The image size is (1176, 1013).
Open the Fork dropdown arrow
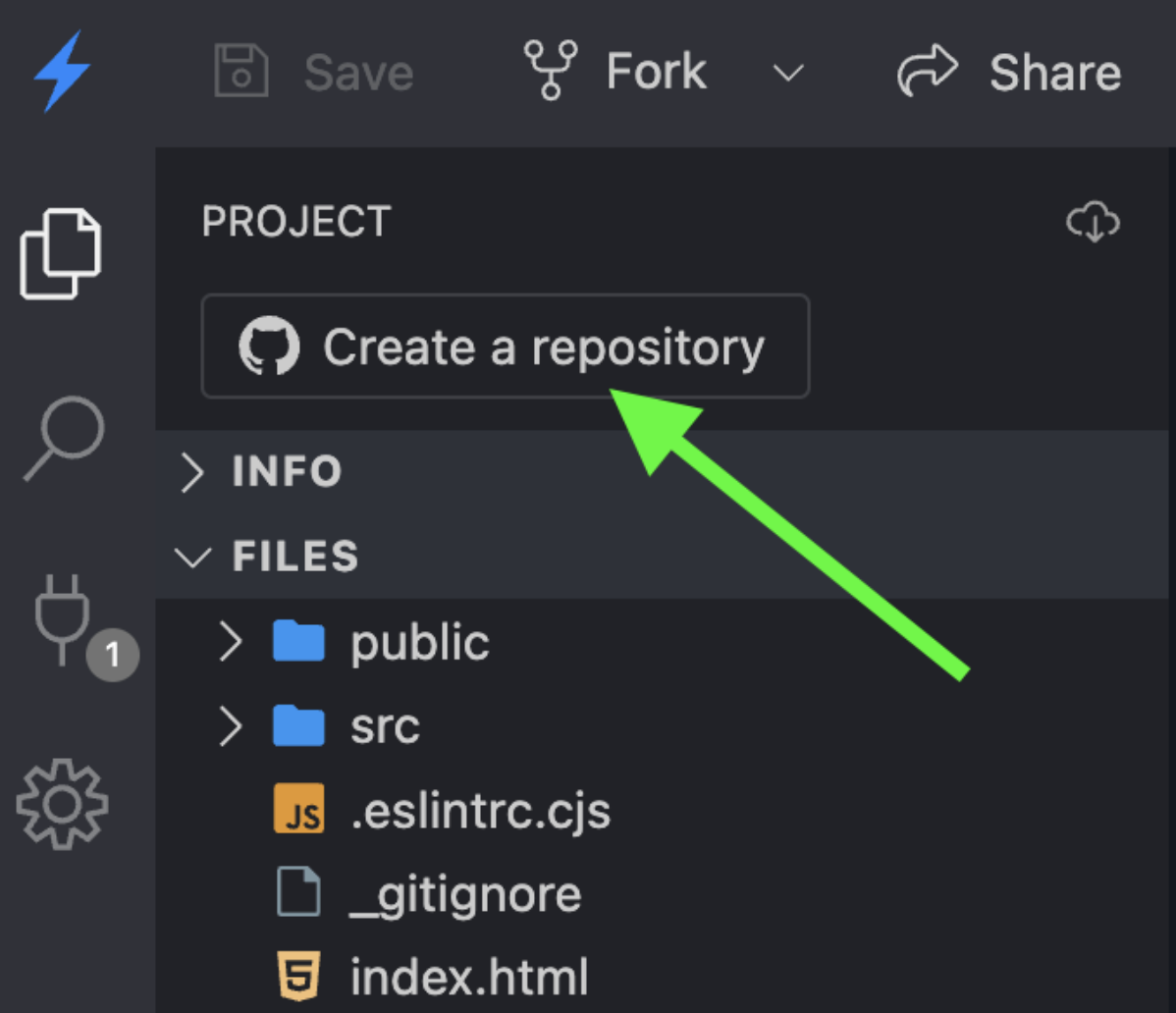click(788, 74)
